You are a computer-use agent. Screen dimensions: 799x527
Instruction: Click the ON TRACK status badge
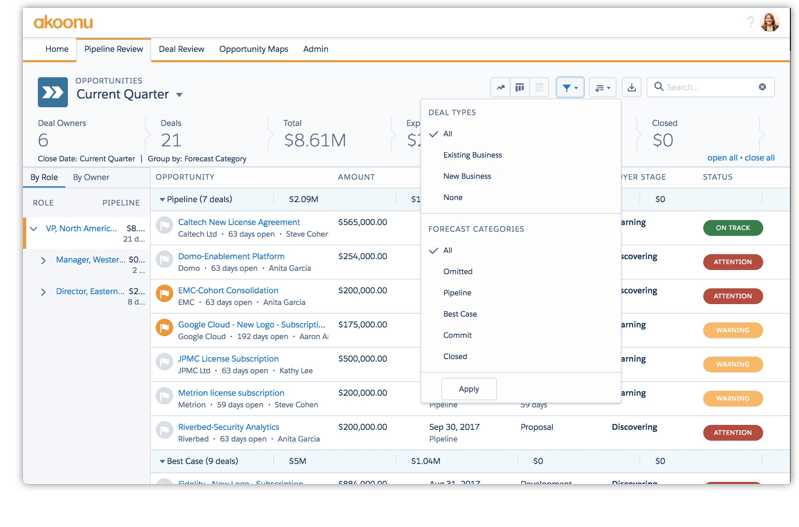[733, 228]
